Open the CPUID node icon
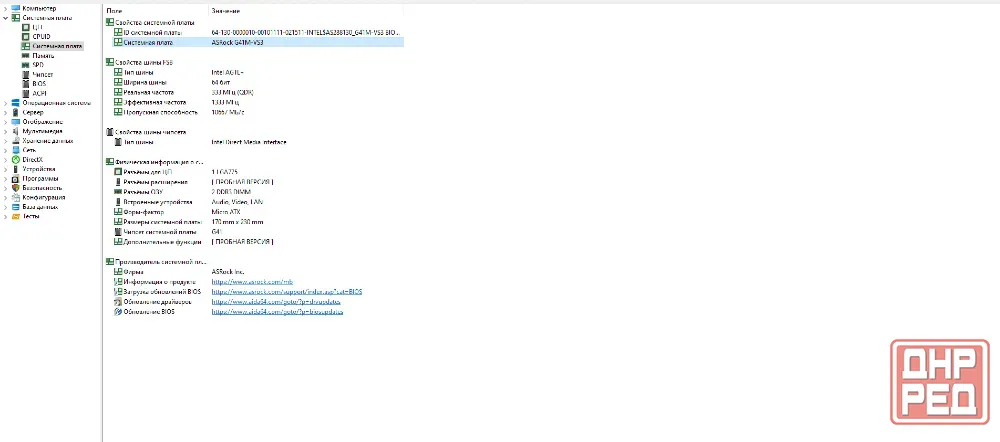This screenshot has height=442, width=1000. (x=26, y=37)
